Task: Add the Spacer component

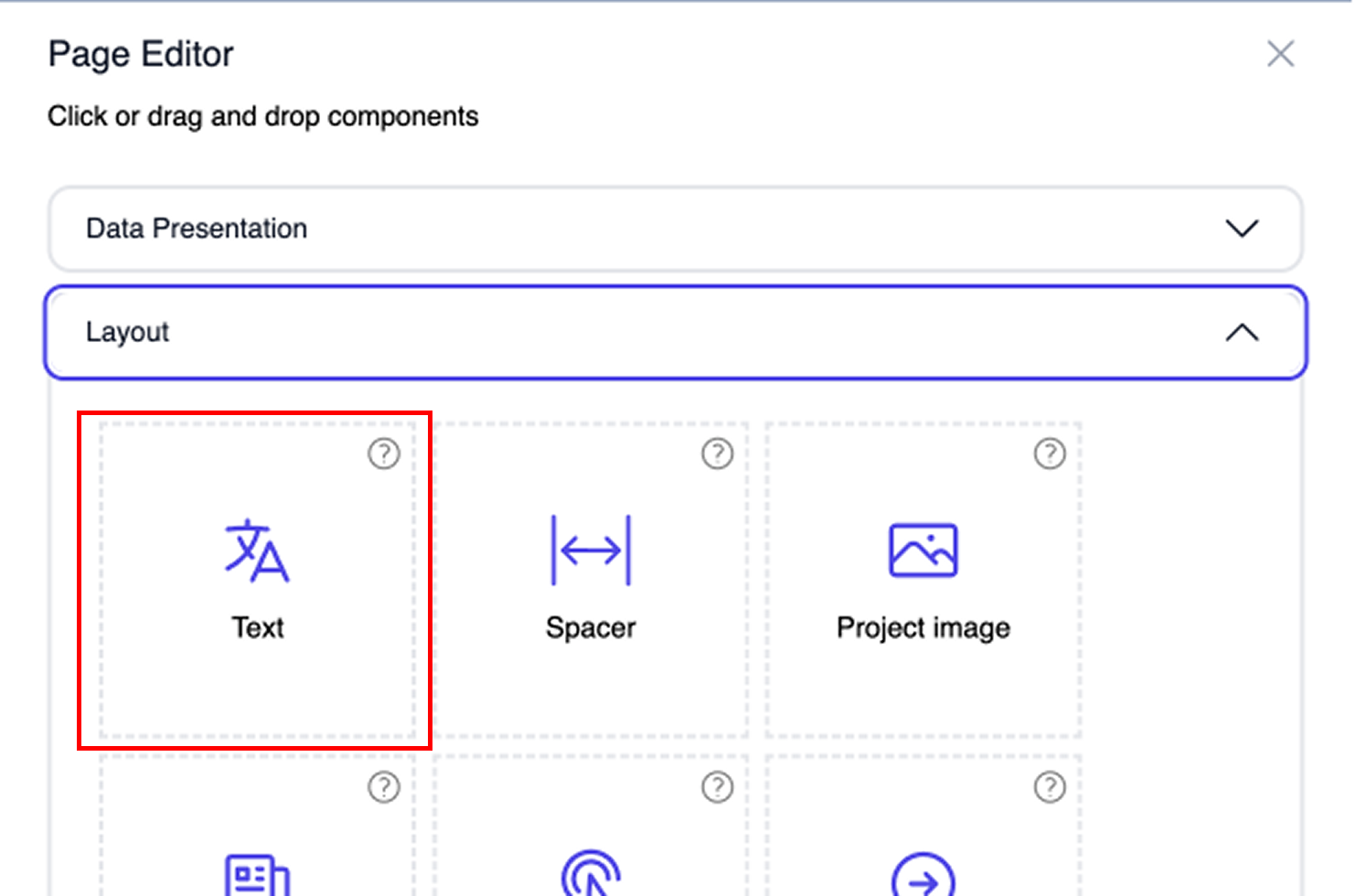Action: 591,580
